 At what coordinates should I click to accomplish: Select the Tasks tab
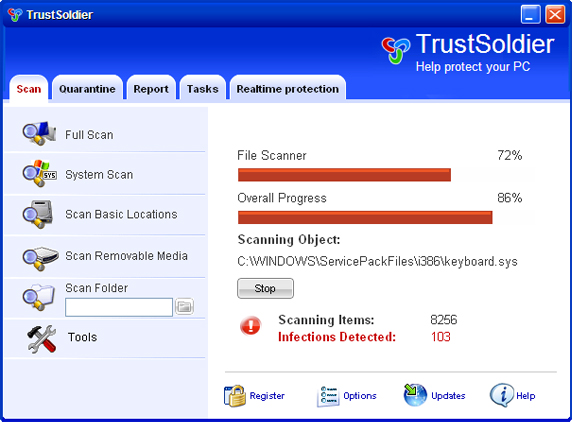point(202,89)
